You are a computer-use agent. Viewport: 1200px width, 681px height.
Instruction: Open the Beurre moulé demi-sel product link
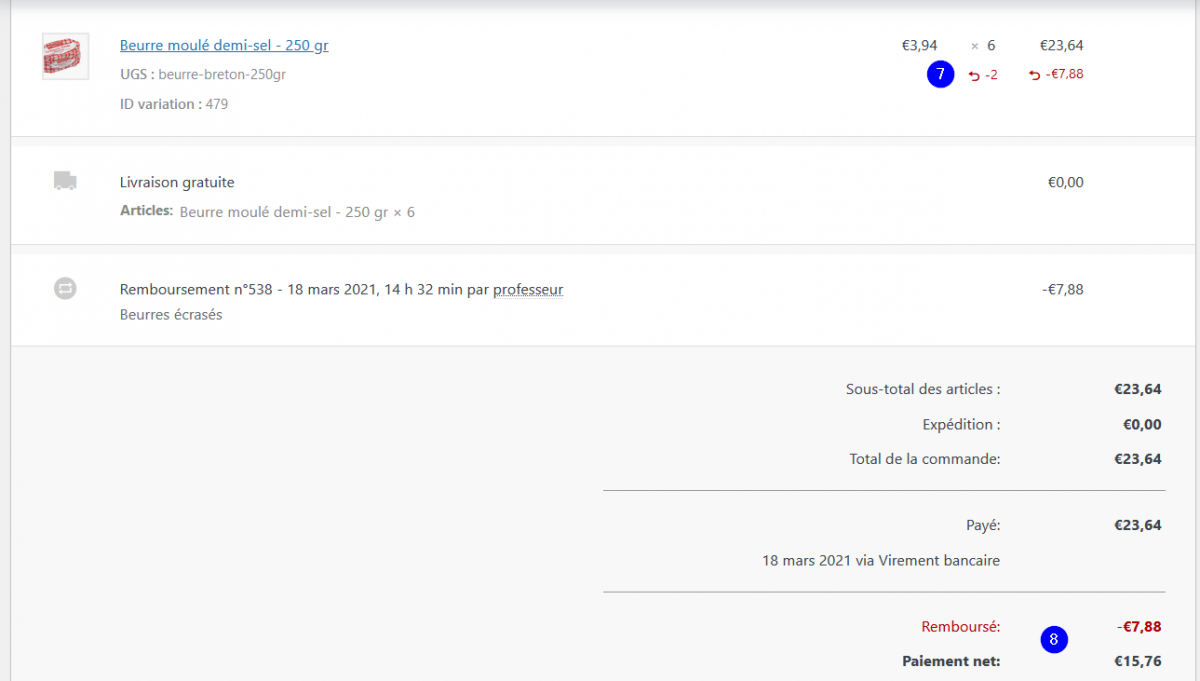point(224,45)
